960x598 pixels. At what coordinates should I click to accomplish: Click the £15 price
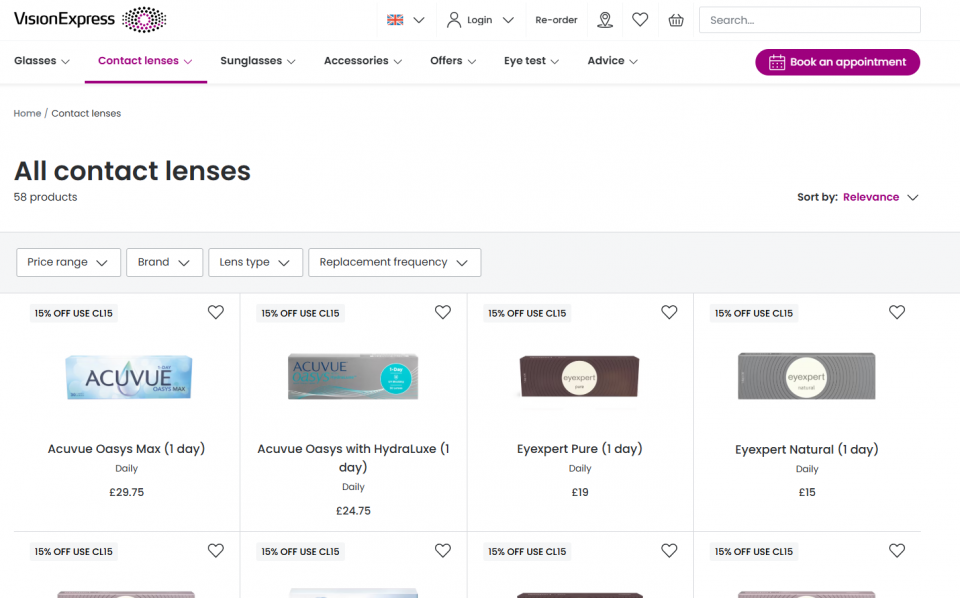pos(807,492)
